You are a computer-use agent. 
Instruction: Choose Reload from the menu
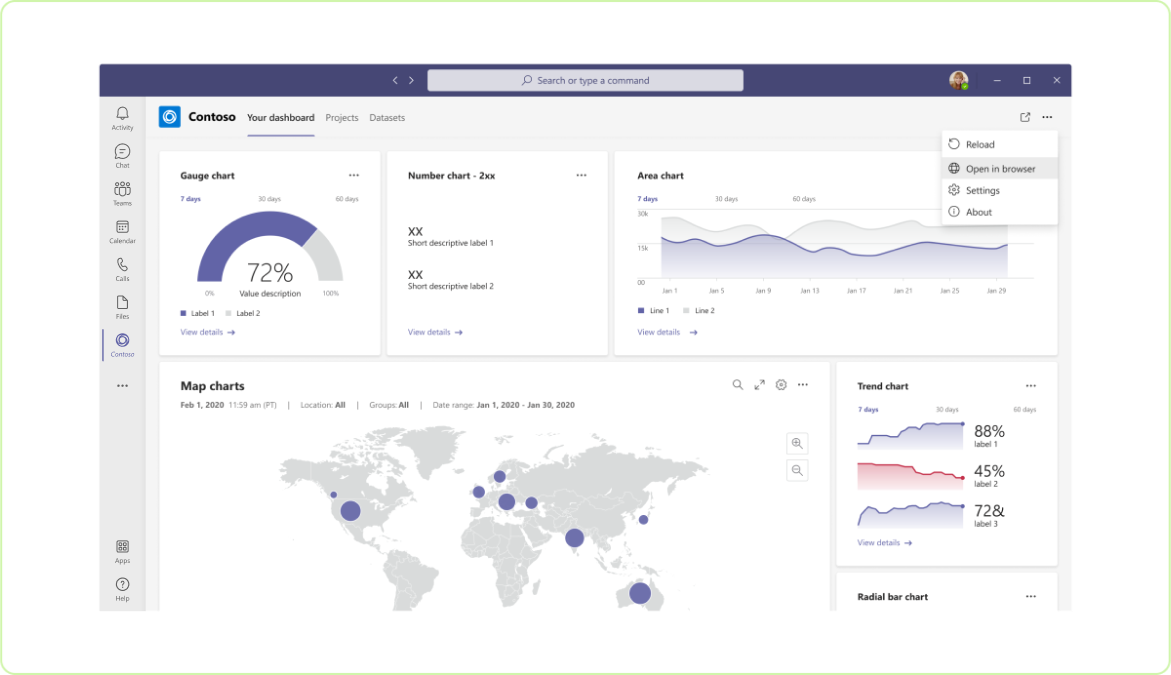click(x=1000, y=145)
